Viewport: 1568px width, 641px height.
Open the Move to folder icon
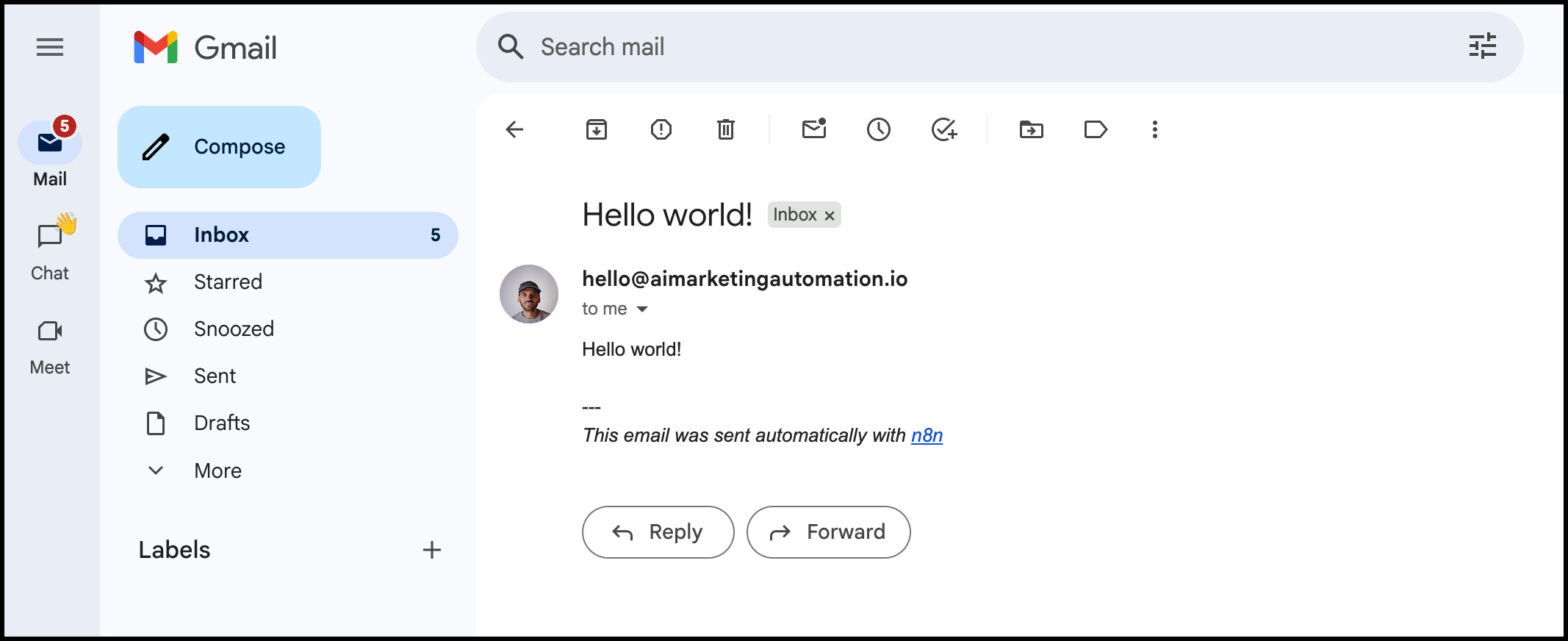pyautogui.click(x=1031, y=130)
